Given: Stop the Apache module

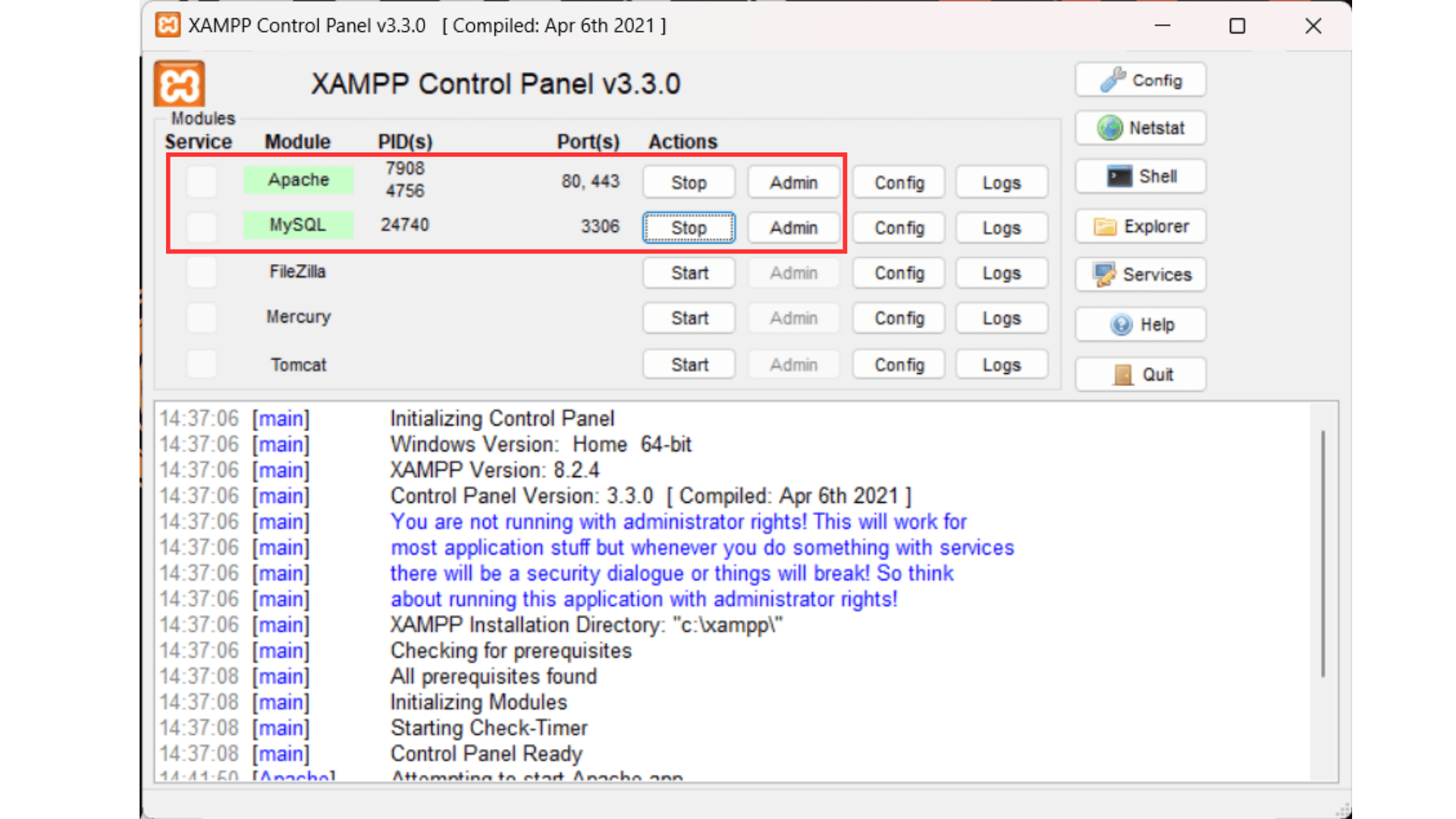Looking at the screenshot, I should (x=688, y=182).
